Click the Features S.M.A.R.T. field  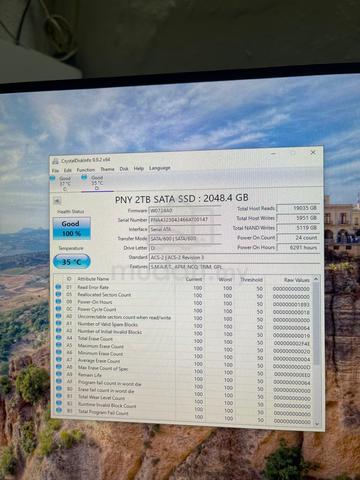(x=234, y=267)
